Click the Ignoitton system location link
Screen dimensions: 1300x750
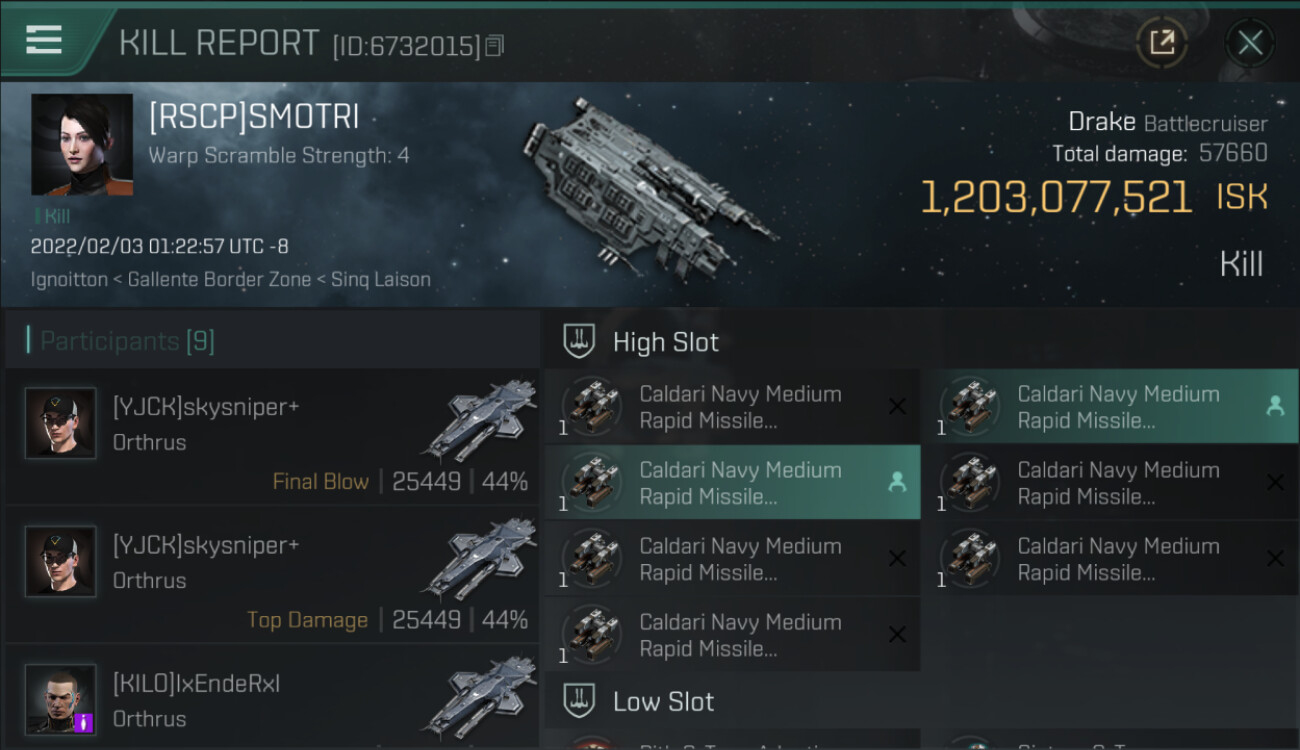pyautogui.click(x=69, y=279)
